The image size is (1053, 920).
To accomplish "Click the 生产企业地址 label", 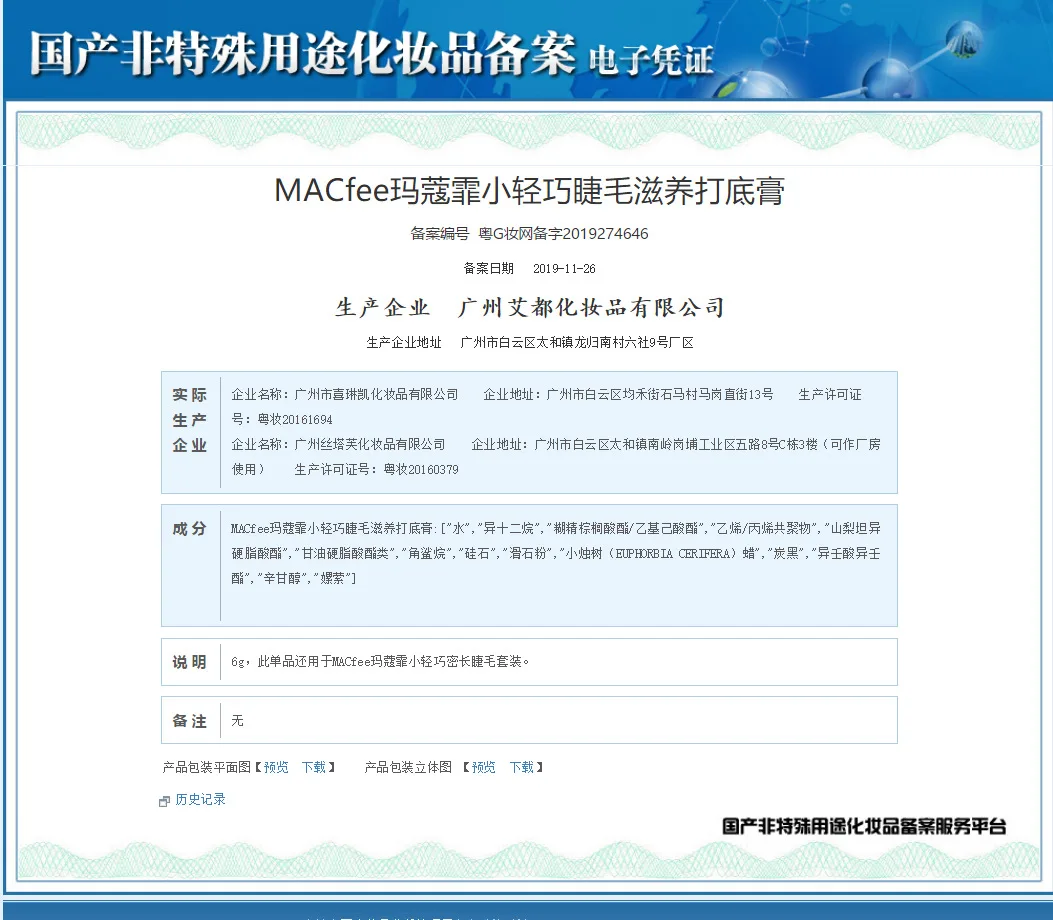I will coord(404,342).
